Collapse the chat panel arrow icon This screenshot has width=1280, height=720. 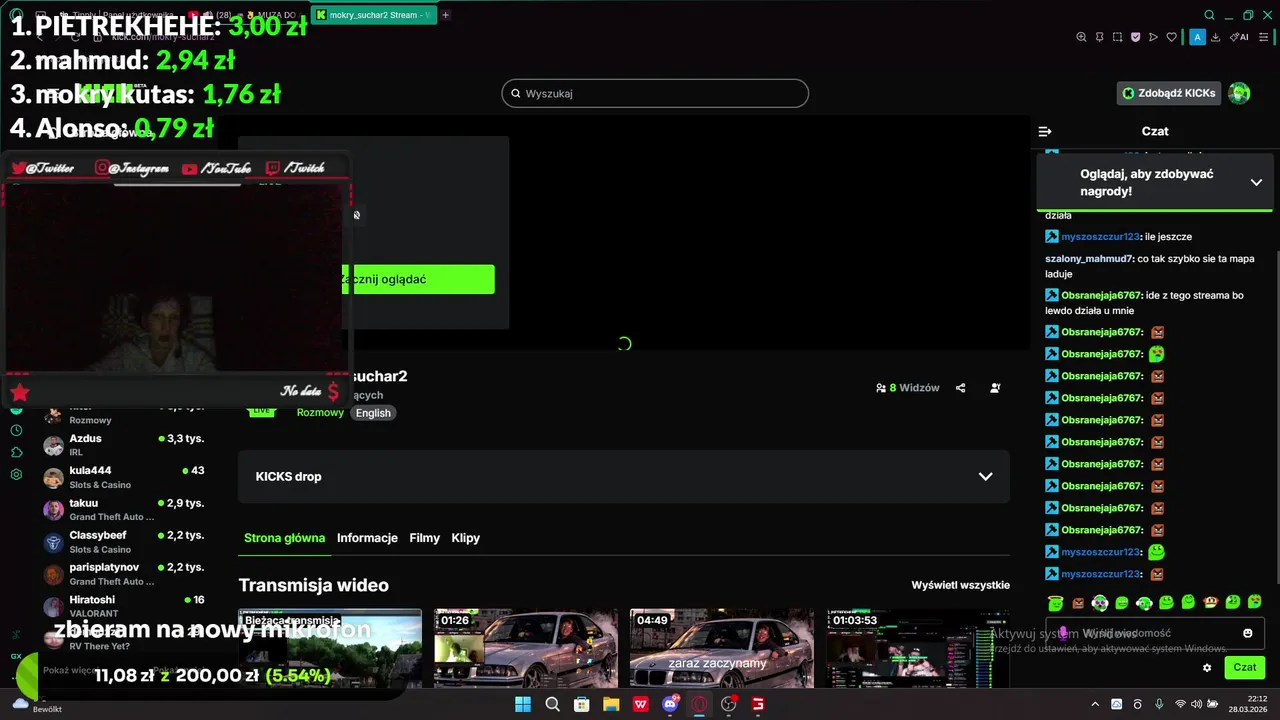[1045, 131]
